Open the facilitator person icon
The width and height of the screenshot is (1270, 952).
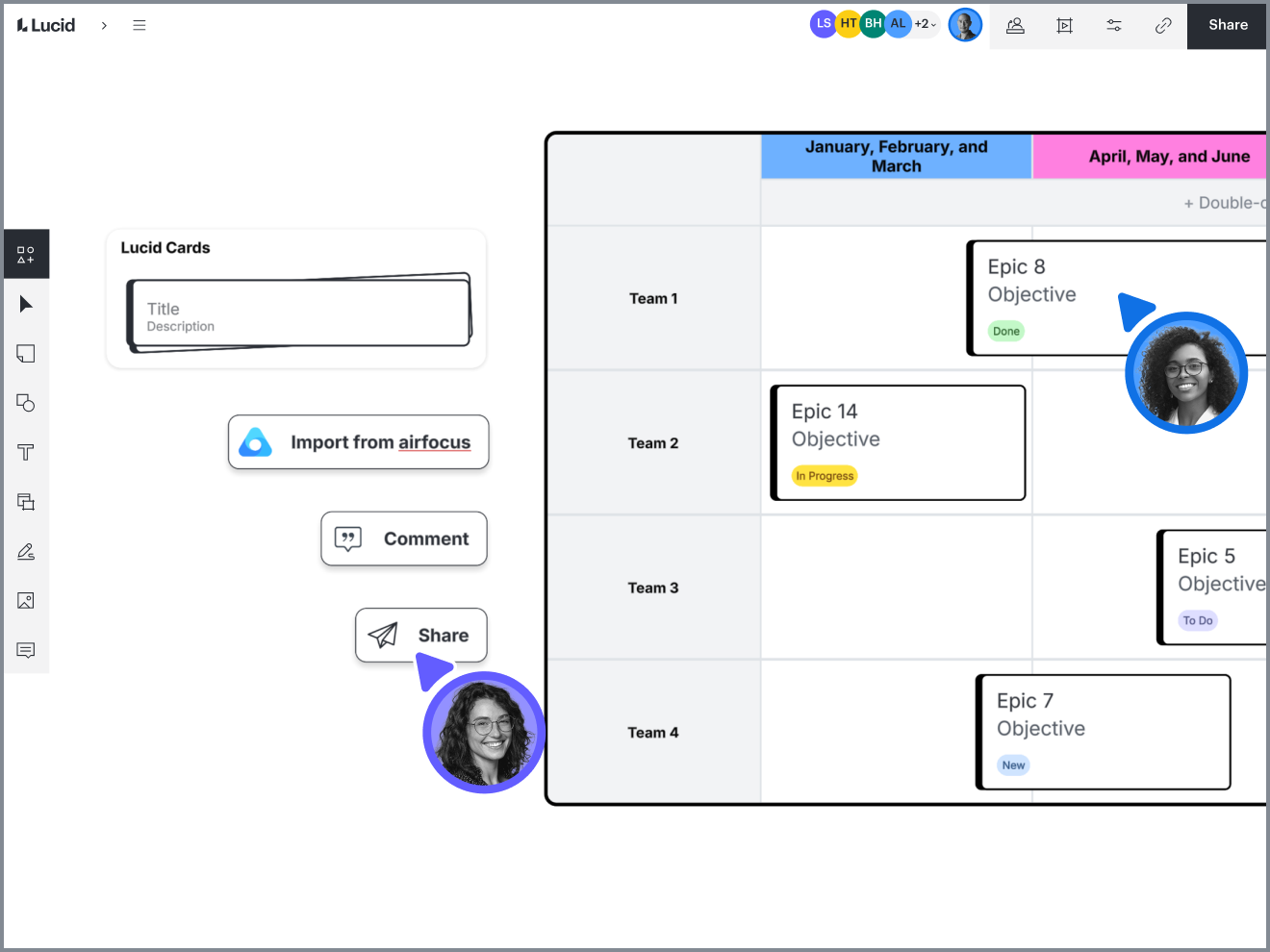tap(1015, 26)
